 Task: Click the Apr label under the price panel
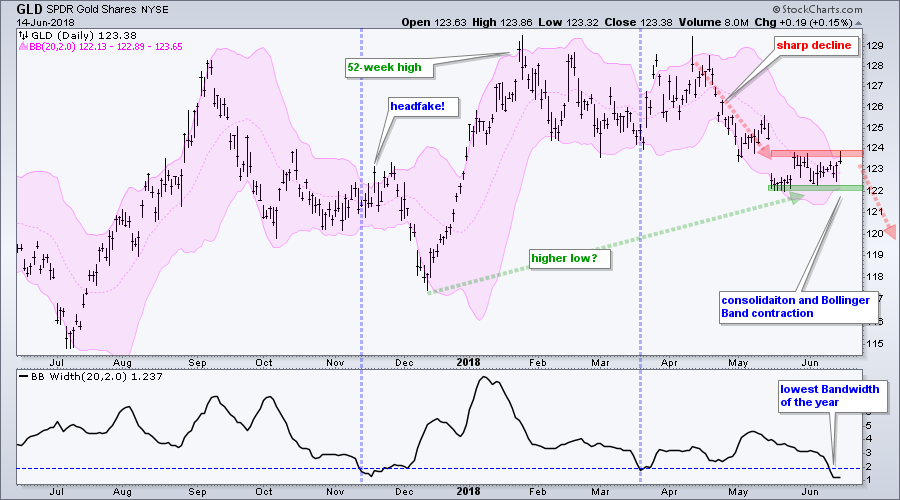pyautogui.click(x=669, y=363)
